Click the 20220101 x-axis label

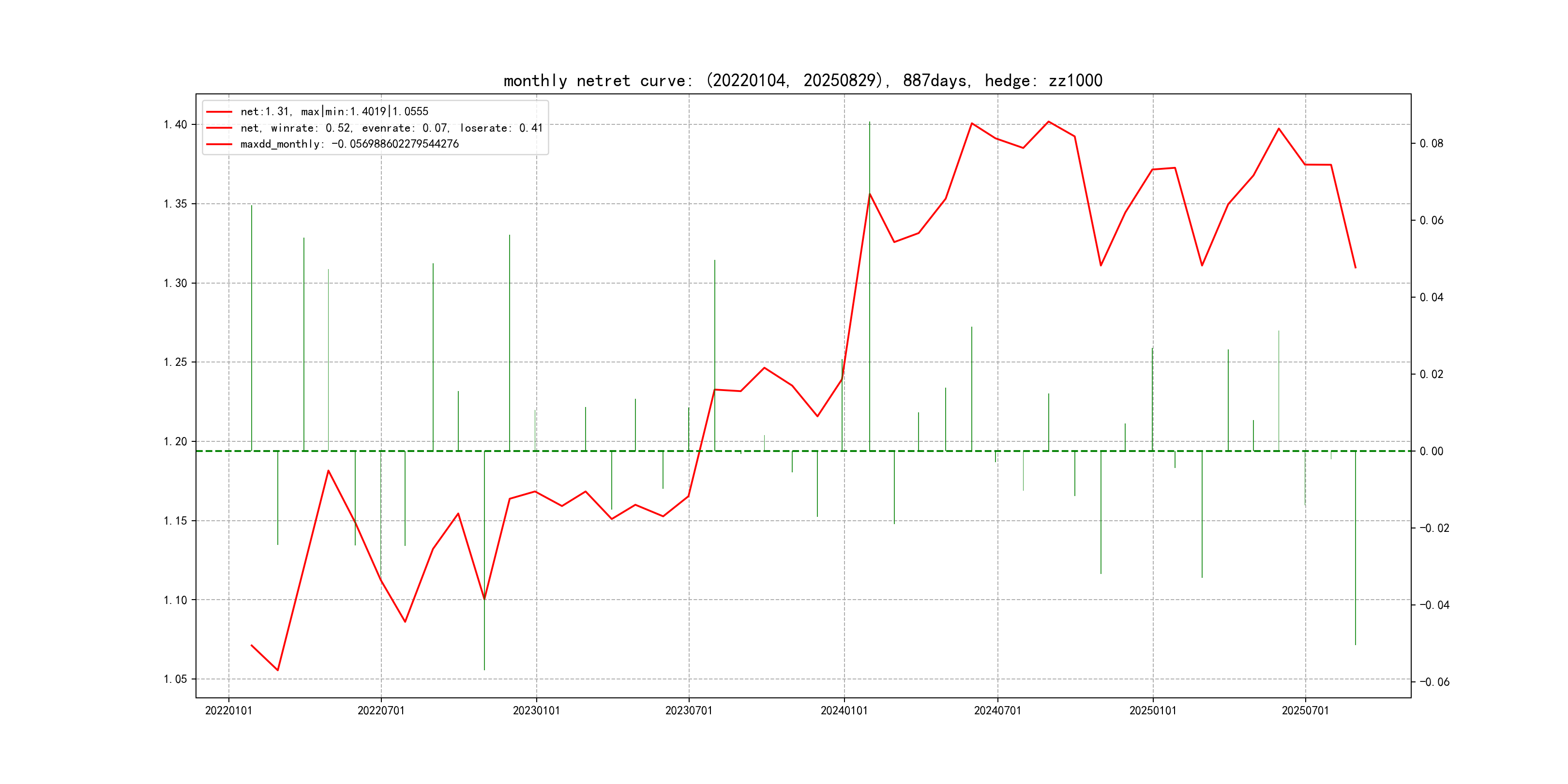click(x=228, y=710)
